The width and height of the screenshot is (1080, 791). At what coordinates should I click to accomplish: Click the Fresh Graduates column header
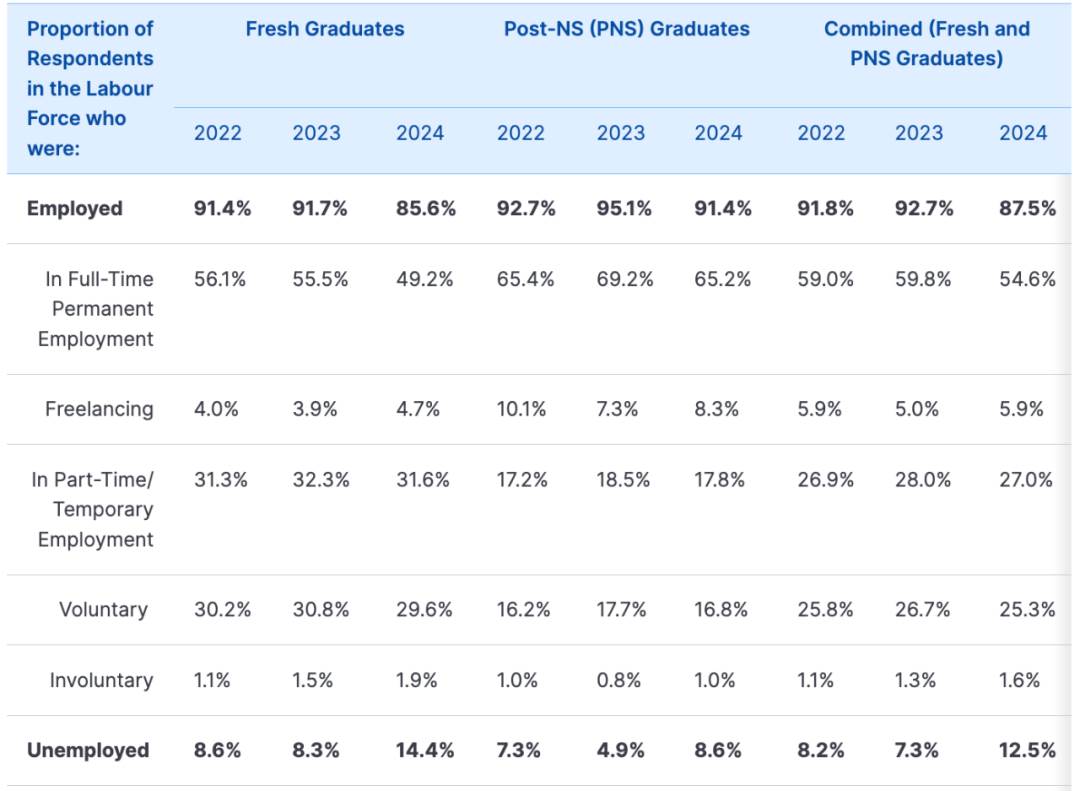(324, 29)
